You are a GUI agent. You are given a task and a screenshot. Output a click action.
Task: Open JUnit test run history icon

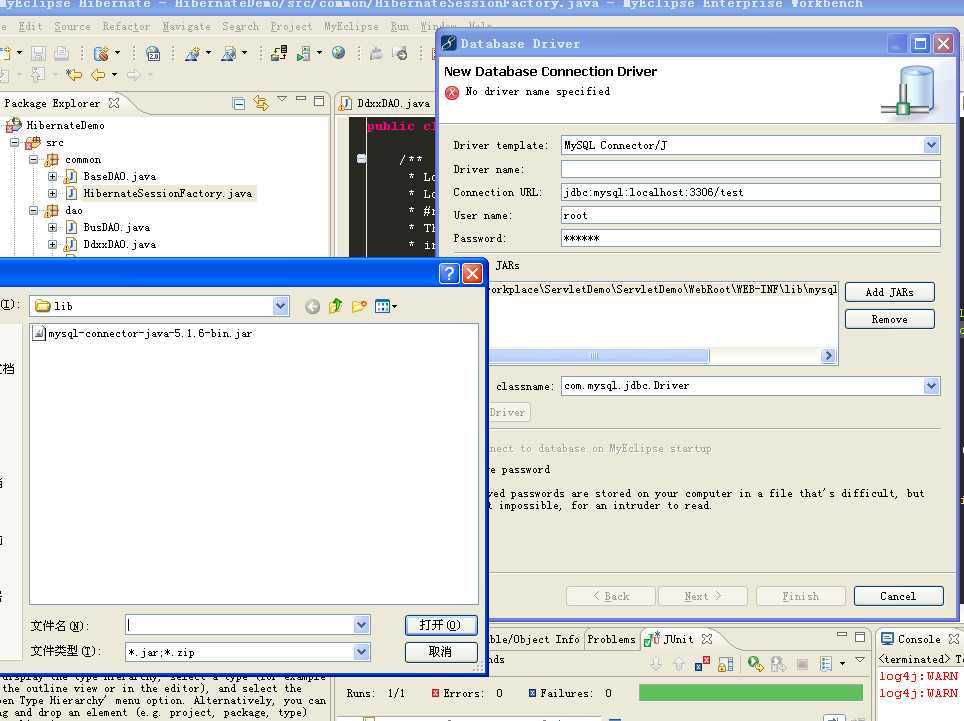[826, 664]
